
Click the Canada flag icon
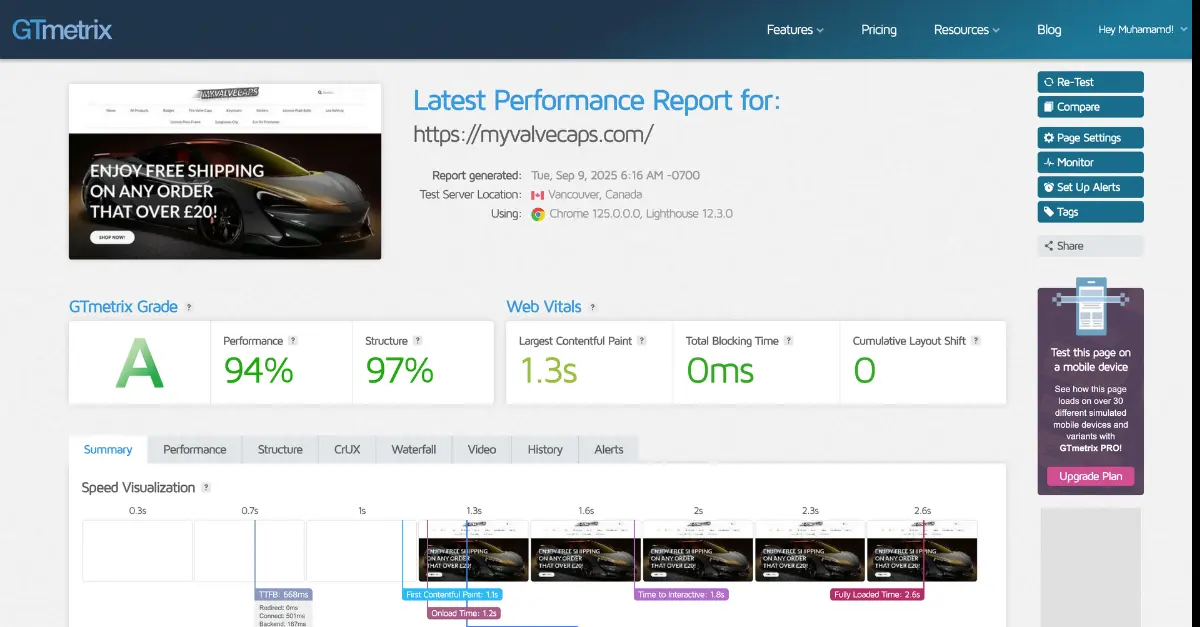point(537,195)
